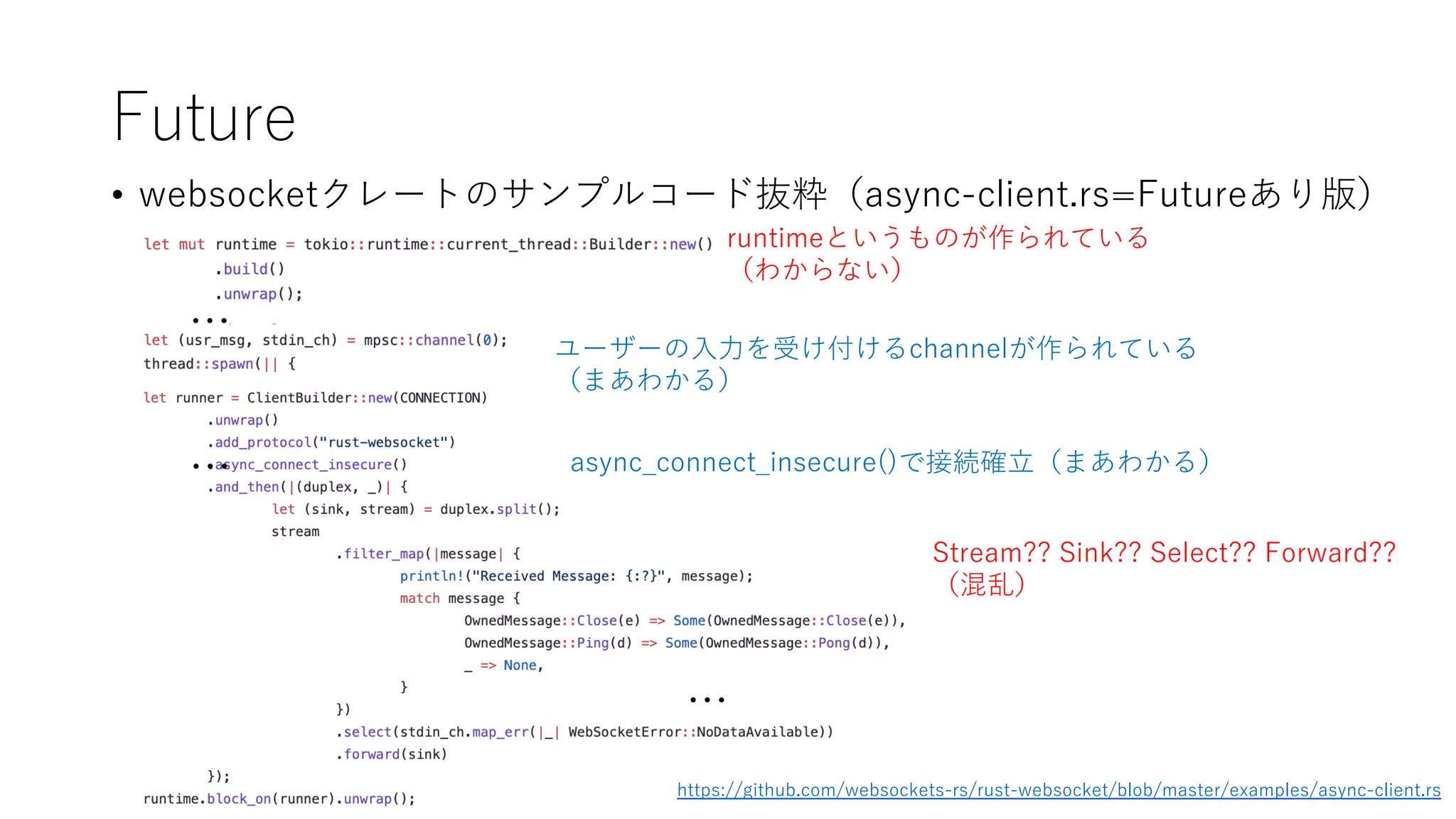This screenshot has width=1456, height=819.
Task: Click the '.forward(sink)' code line
Action: pyautogui.click(x=392, y=754)
